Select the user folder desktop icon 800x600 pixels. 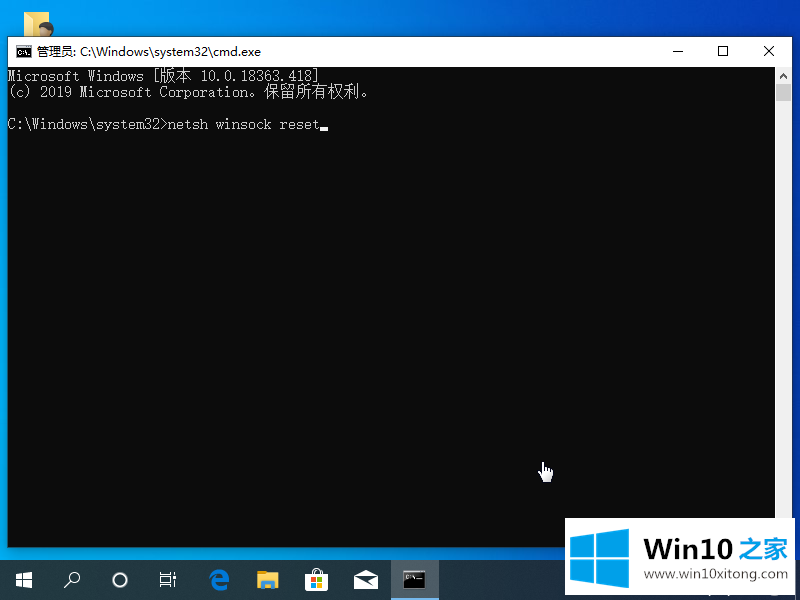click(x=38, y=24)
